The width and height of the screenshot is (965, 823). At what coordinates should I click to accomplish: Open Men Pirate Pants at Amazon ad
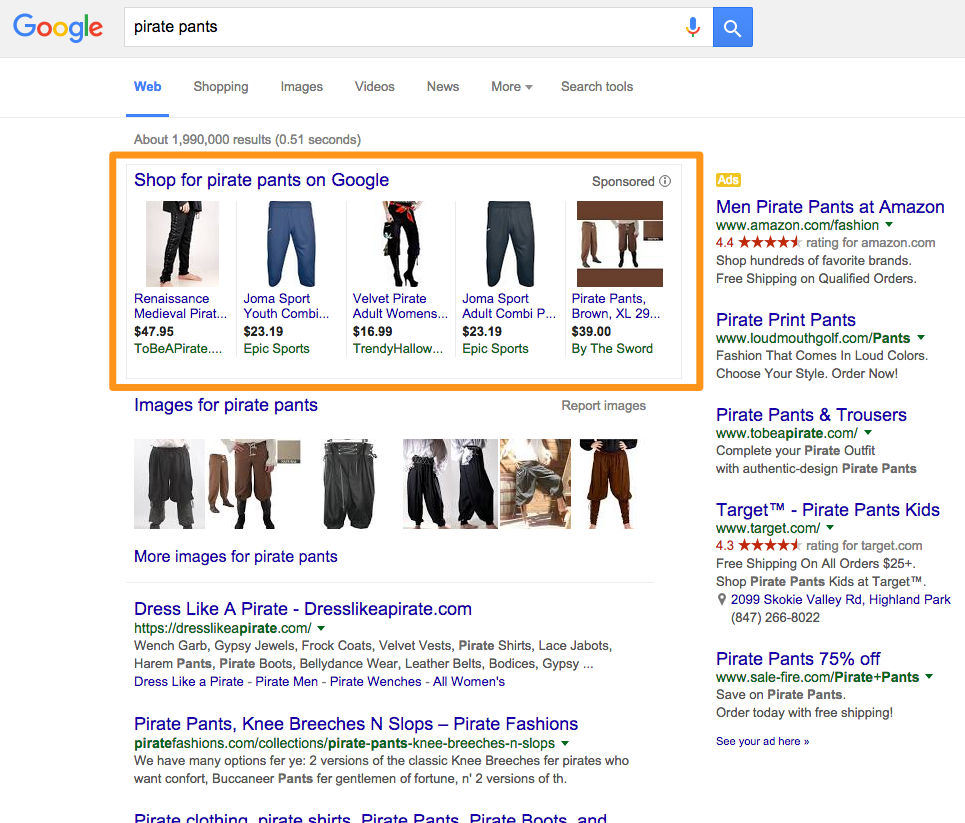[x=830, y=207]
